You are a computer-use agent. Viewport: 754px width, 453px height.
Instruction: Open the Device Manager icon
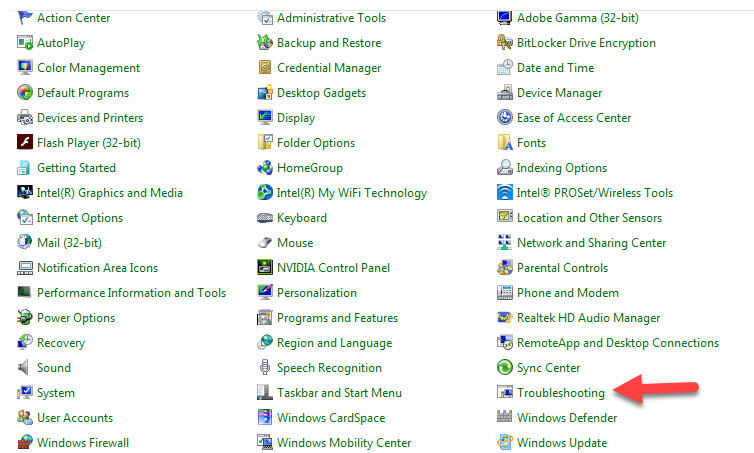[505, 93]
